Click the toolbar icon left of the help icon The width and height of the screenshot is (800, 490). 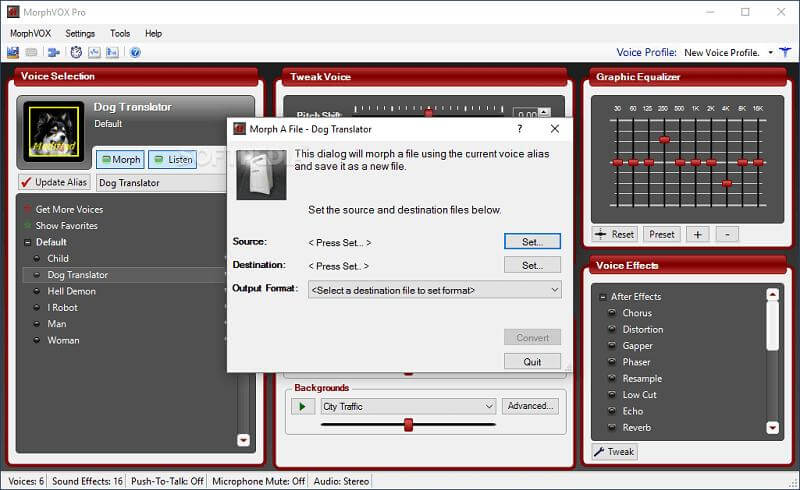pos(112,52)
